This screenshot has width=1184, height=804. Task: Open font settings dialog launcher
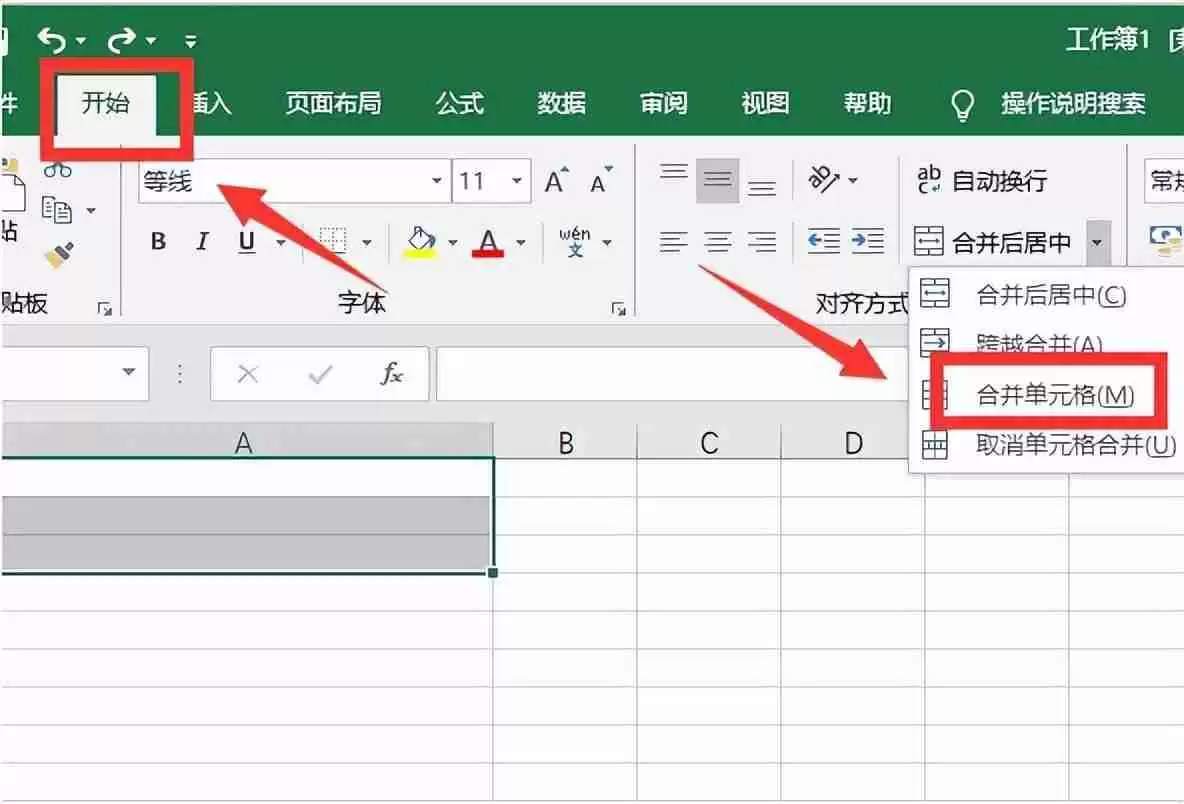(x=618, y=308)
